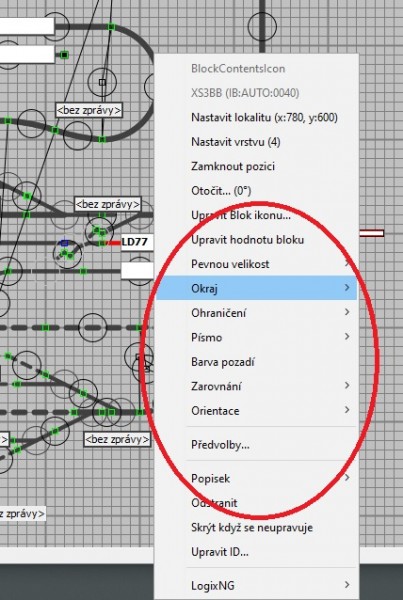Choose Nastavit vrstvu (4)
The height and width of the screenshot is (600, 403).
[x=256, y=142]
